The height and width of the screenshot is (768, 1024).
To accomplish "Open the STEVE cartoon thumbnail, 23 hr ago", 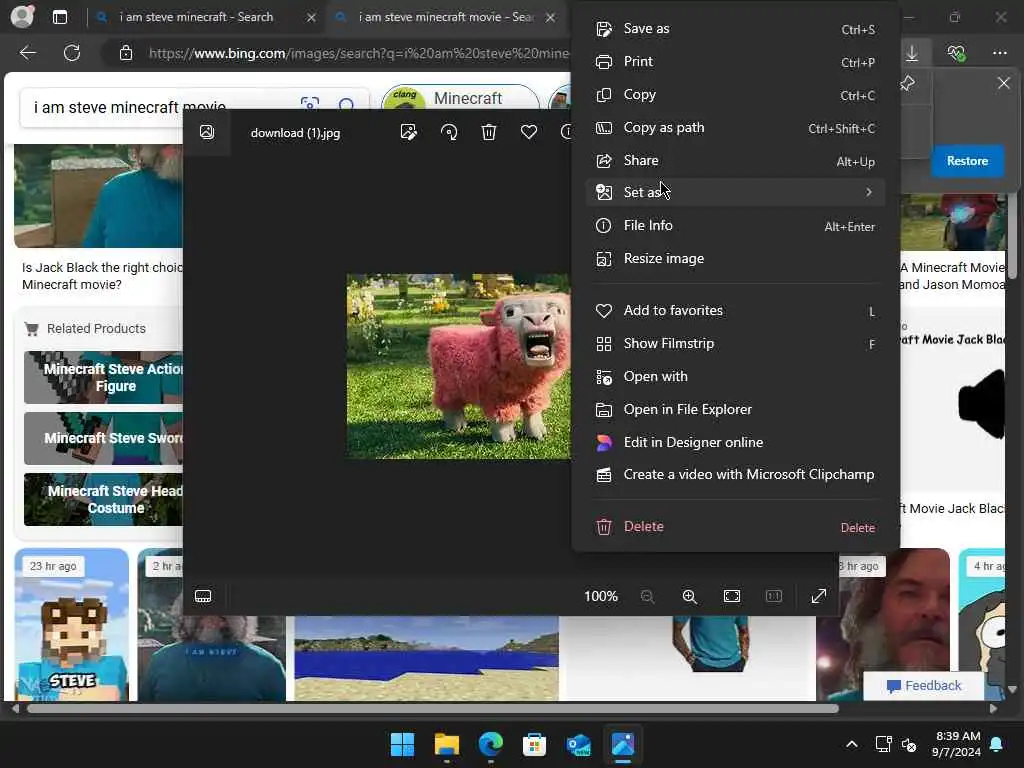I will (72, 625).
